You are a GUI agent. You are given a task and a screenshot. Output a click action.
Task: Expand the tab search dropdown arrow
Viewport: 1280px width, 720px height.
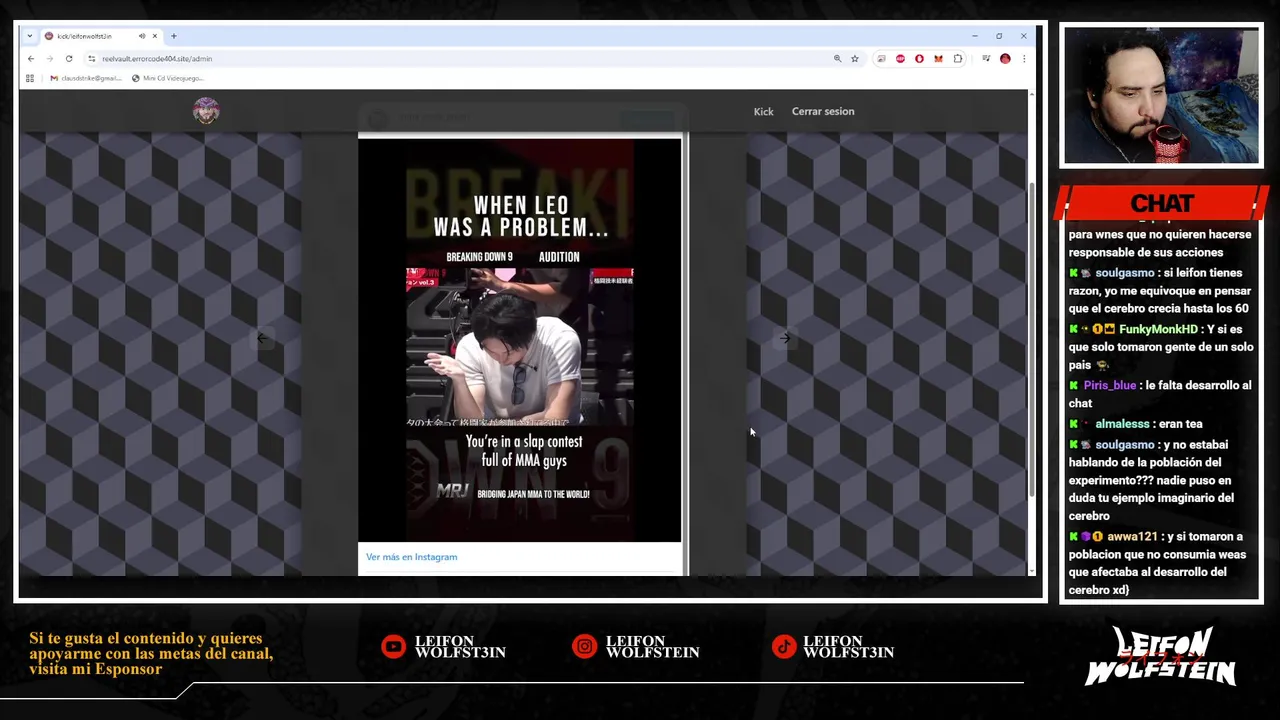point(30,36)
